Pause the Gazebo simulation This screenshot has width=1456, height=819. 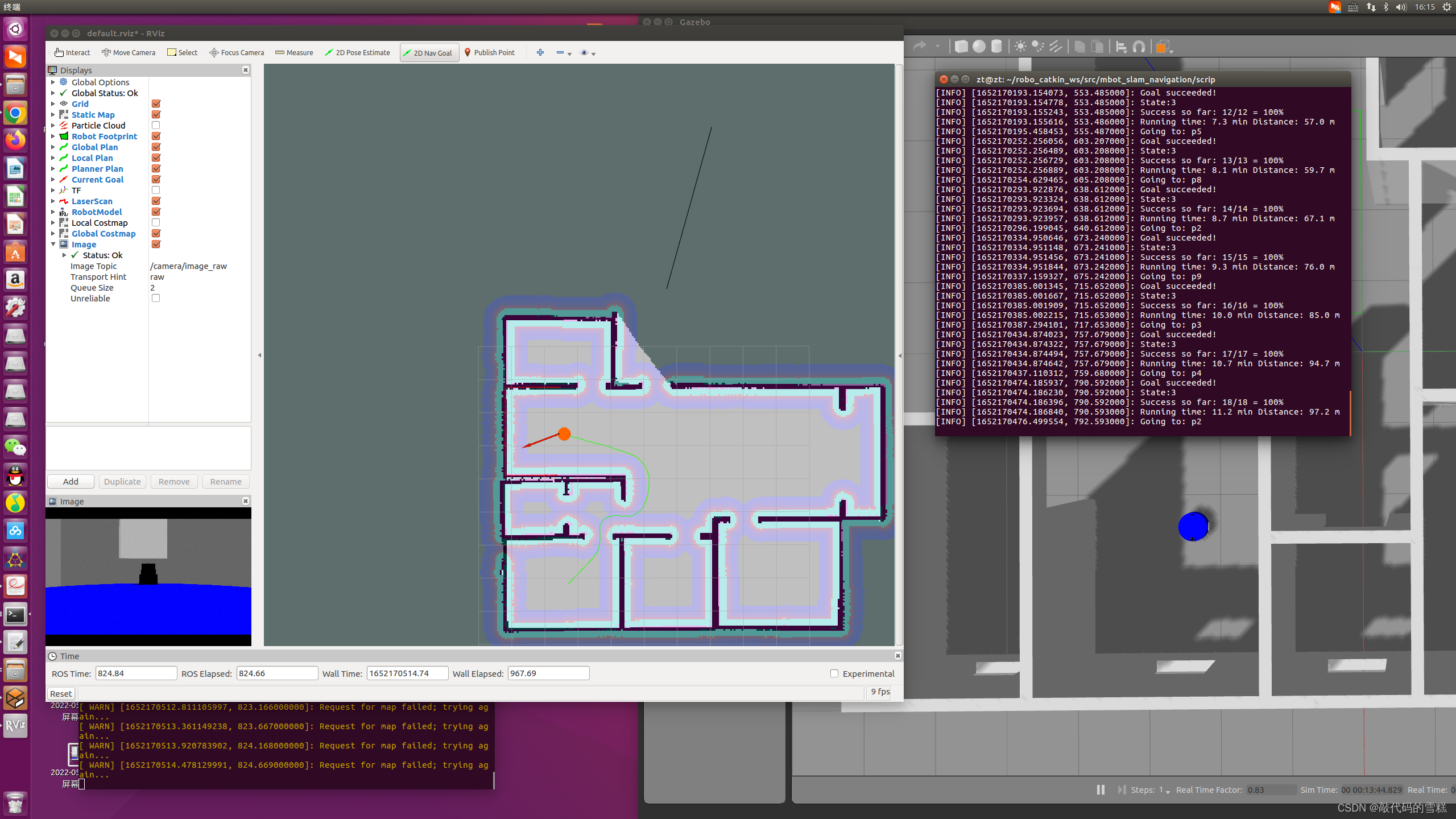pyautogui.click(x=1101, y=789)
